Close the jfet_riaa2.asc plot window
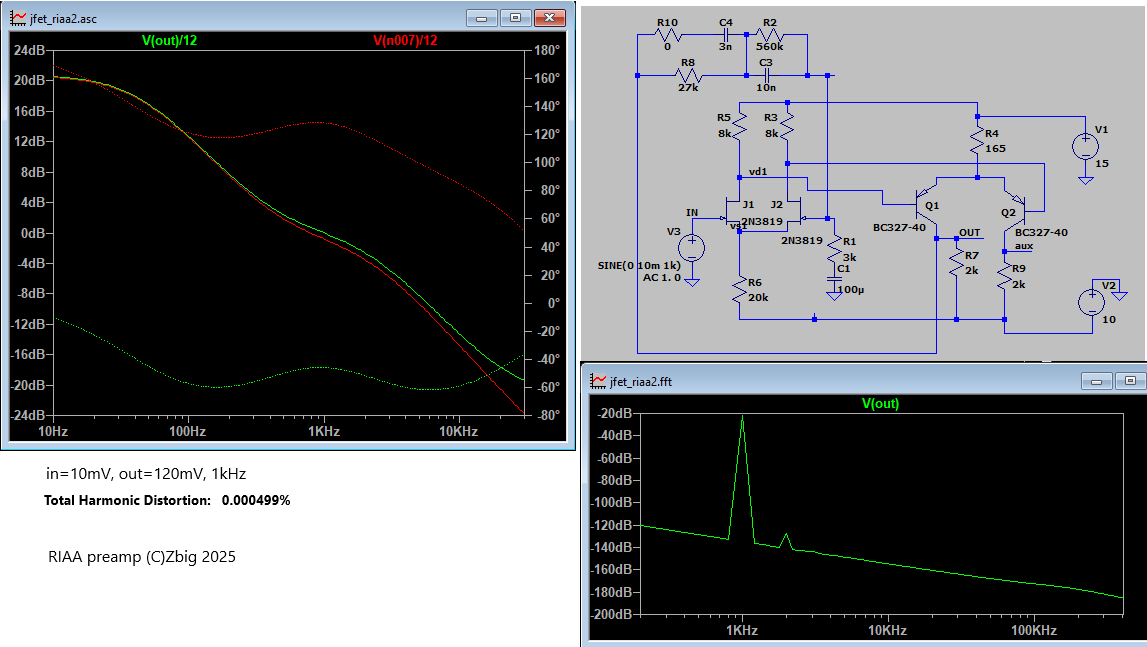1147x647 pixels. click(x=549, y=18)
